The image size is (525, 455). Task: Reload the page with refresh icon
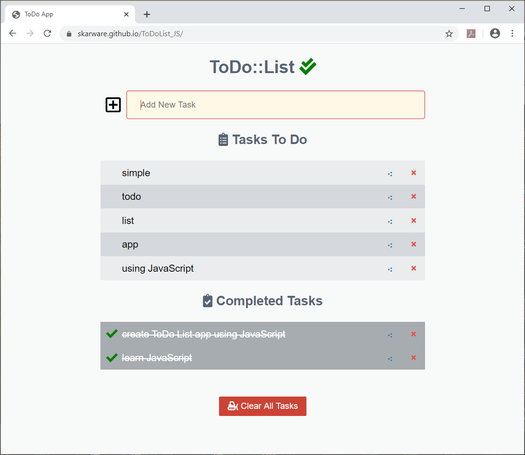[48, 33]
